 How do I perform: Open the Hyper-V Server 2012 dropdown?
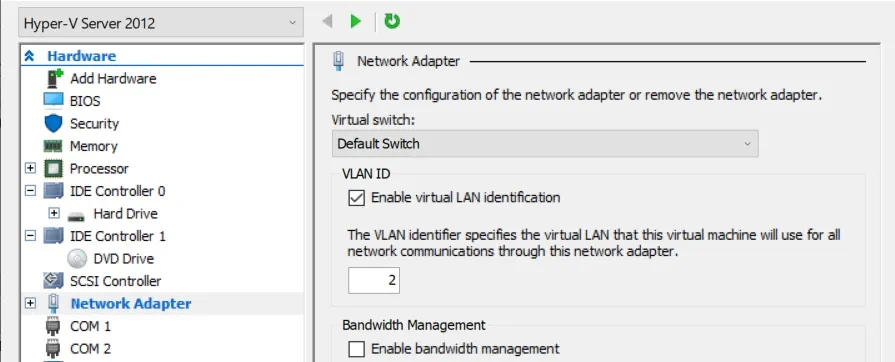click(x=161, y=23)
